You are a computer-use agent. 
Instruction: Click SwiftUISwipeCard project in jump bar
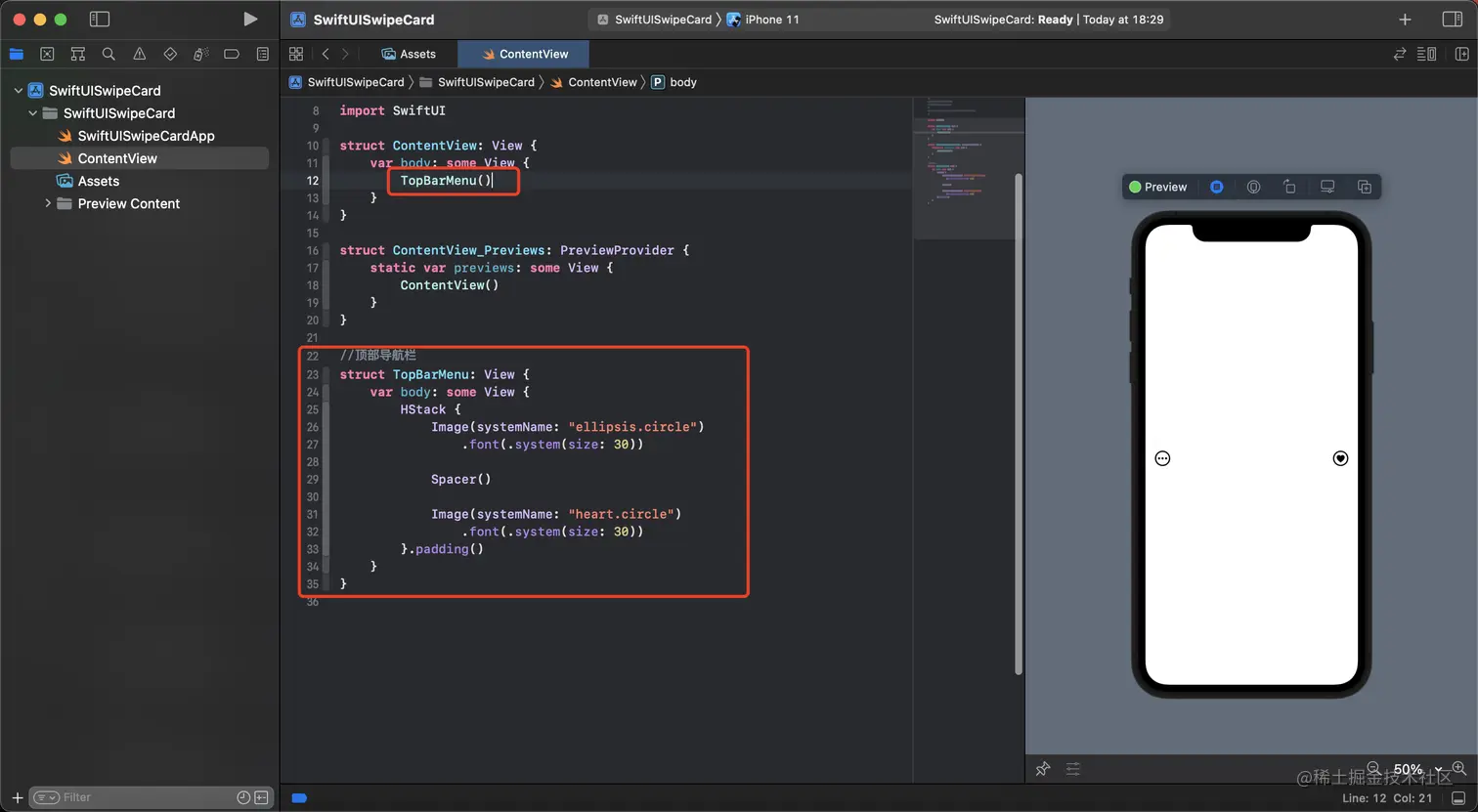click(x=347, y=82)
